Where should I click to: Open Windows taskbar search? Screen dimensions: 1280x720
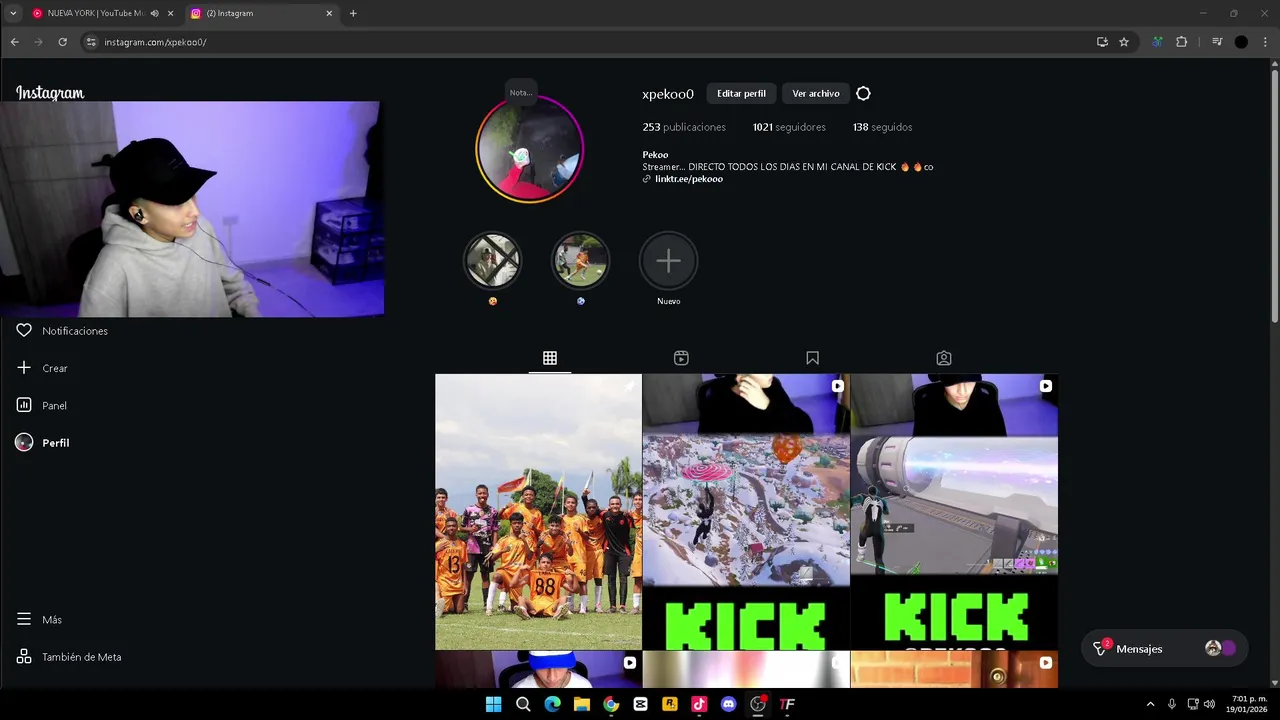[x=523, y=704]
